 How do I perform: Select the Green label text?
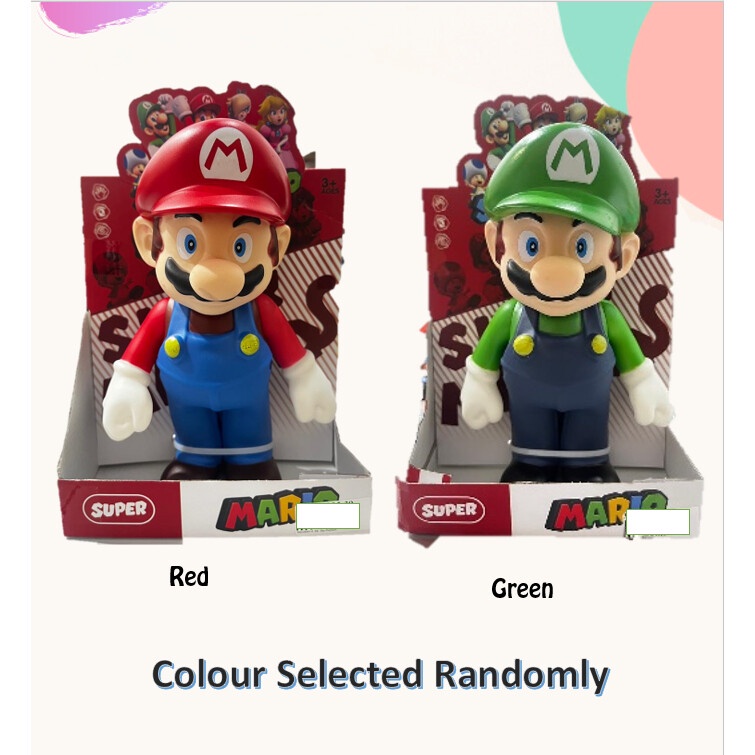(522, 588)
